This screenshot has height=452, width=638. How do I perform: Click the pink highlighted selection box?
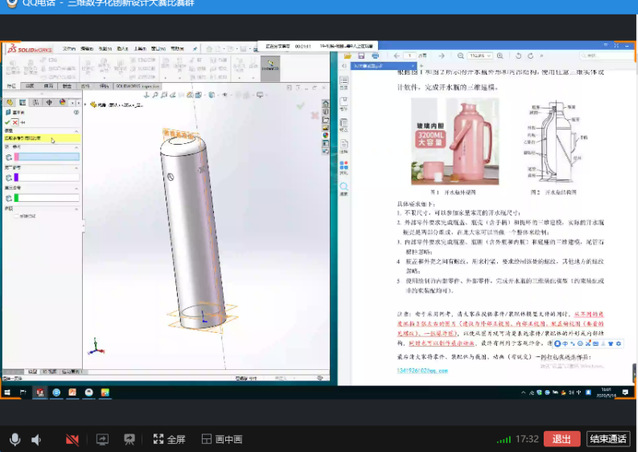coord(46,157)
